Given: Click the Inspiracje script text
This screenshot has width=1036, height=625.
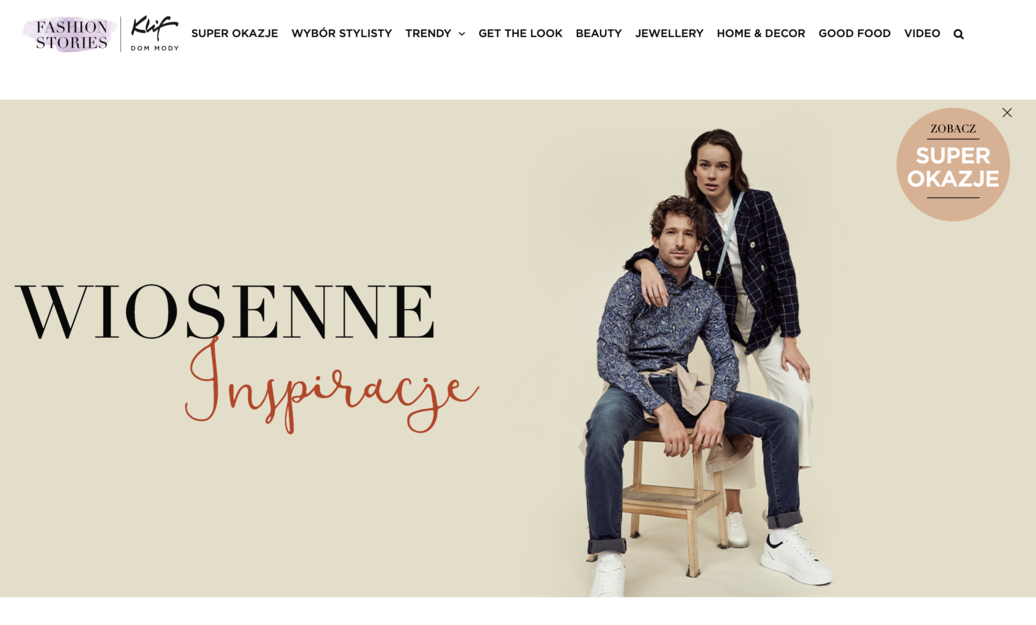Looking at the screenshot, I should tap(332, 386).
